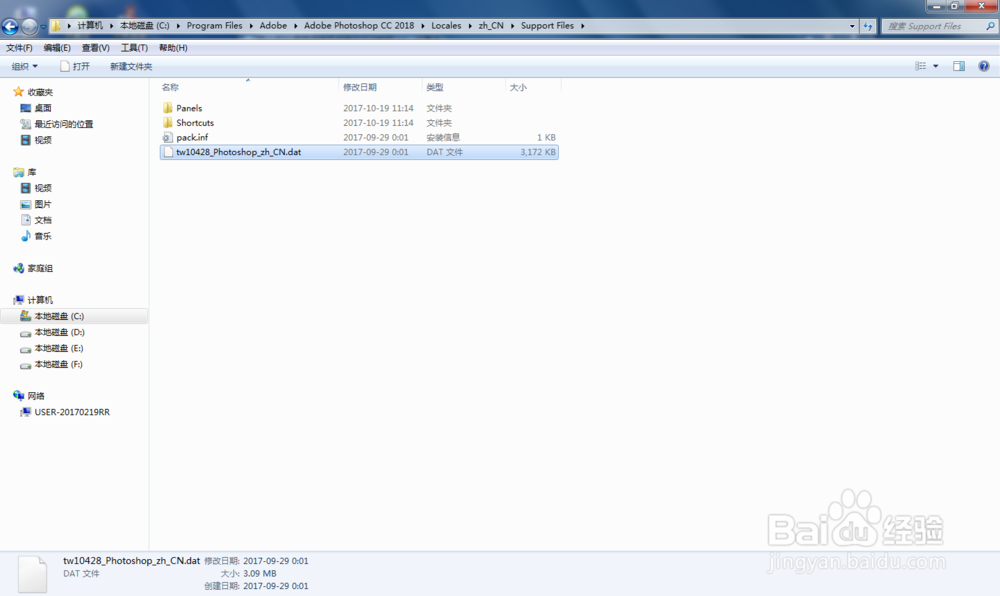The height and width of the screenshot is (596, 1000).
Task: Click 本地磁盘 (C:) in address breadcrumb
Action: (x=145, y=25)
